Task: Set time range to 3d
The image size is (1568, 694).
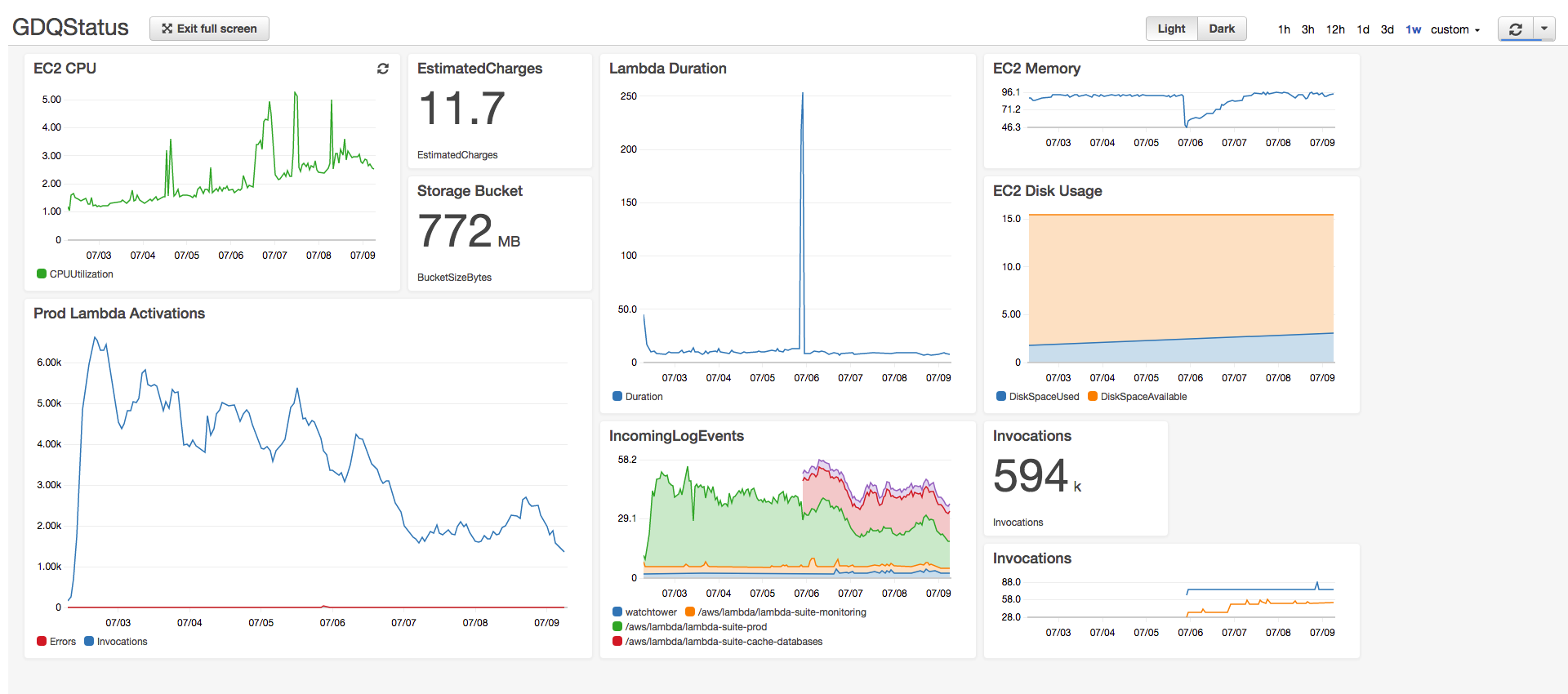Action: click(x=1387, y=29)
